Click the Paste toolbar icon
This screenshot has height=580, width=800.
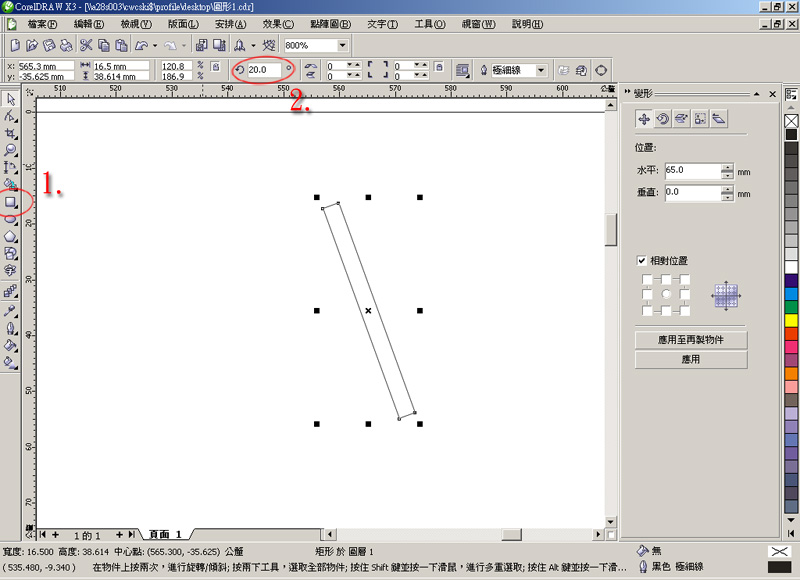pyautogui.click(x=121, y=45)
